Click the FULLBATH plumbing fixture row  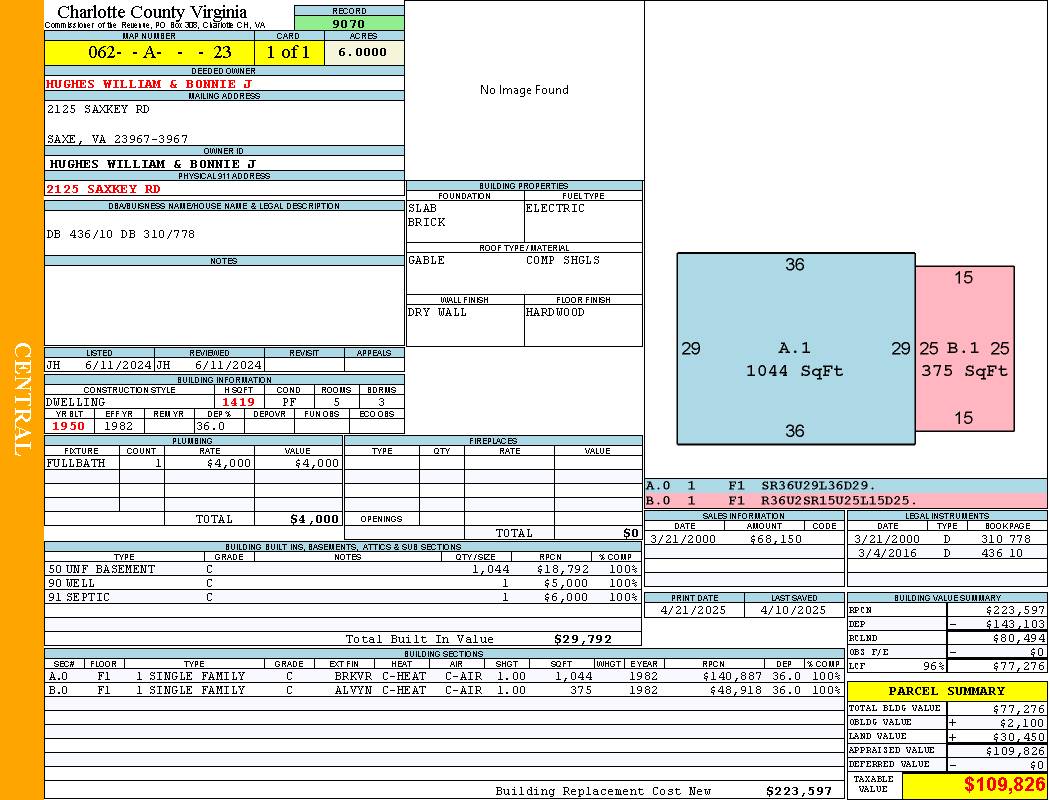tap(193, 463)
